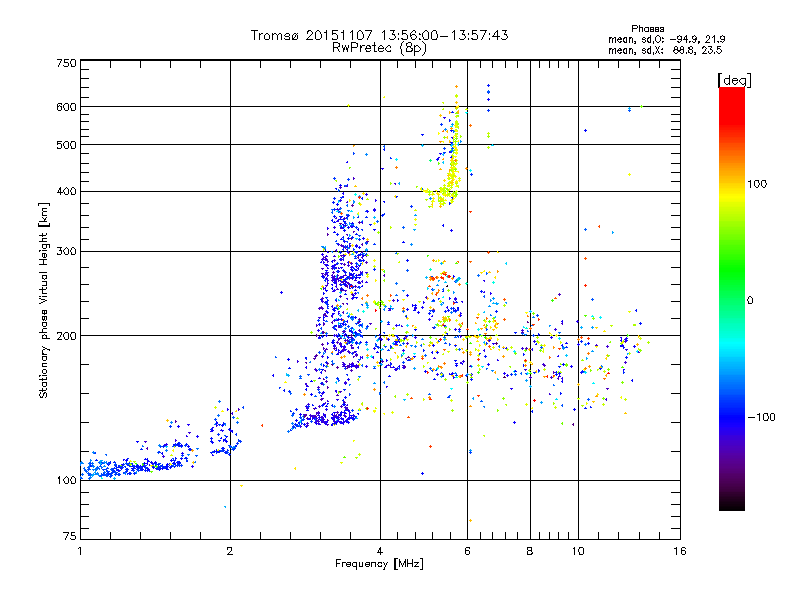This screenshot has height=600, width=800.
Task: Pick the black bottom of the colorbar
Action: point(732,503)
